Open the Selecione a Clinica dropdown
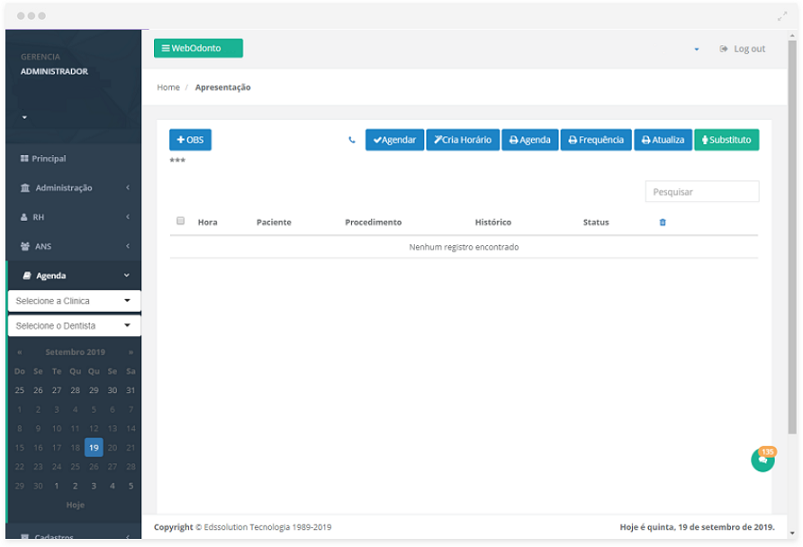The image size is (803, 547). point(74,301)
